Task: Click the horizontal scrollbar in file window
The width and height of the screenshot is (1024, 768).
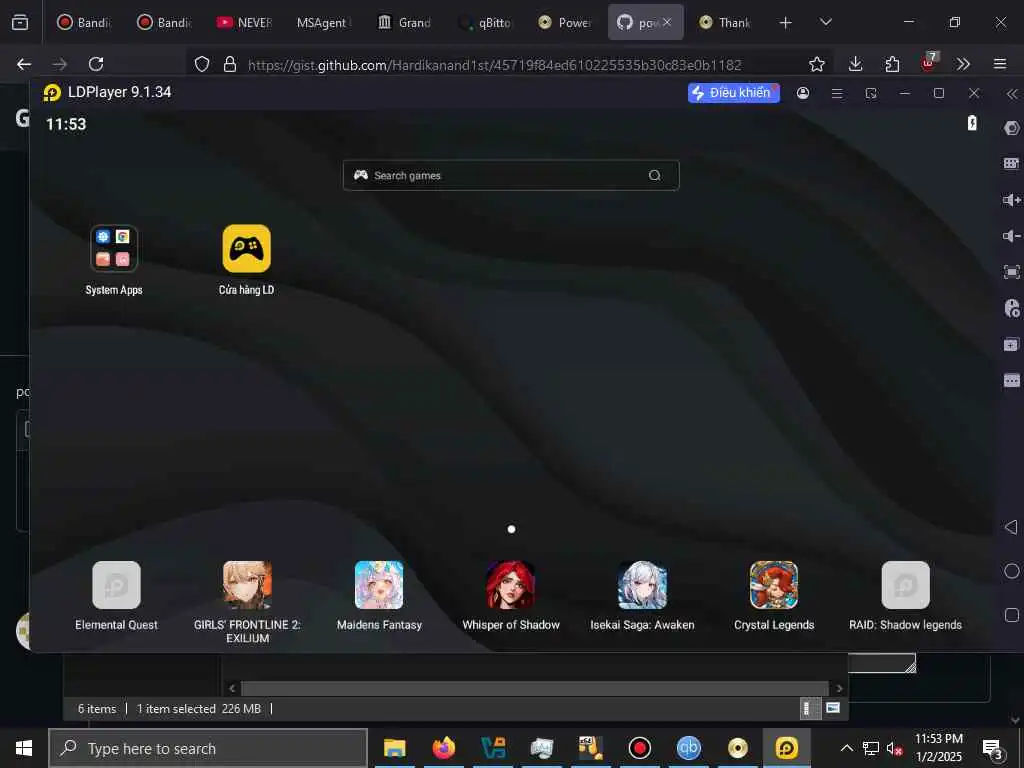Action: [534, 688]
